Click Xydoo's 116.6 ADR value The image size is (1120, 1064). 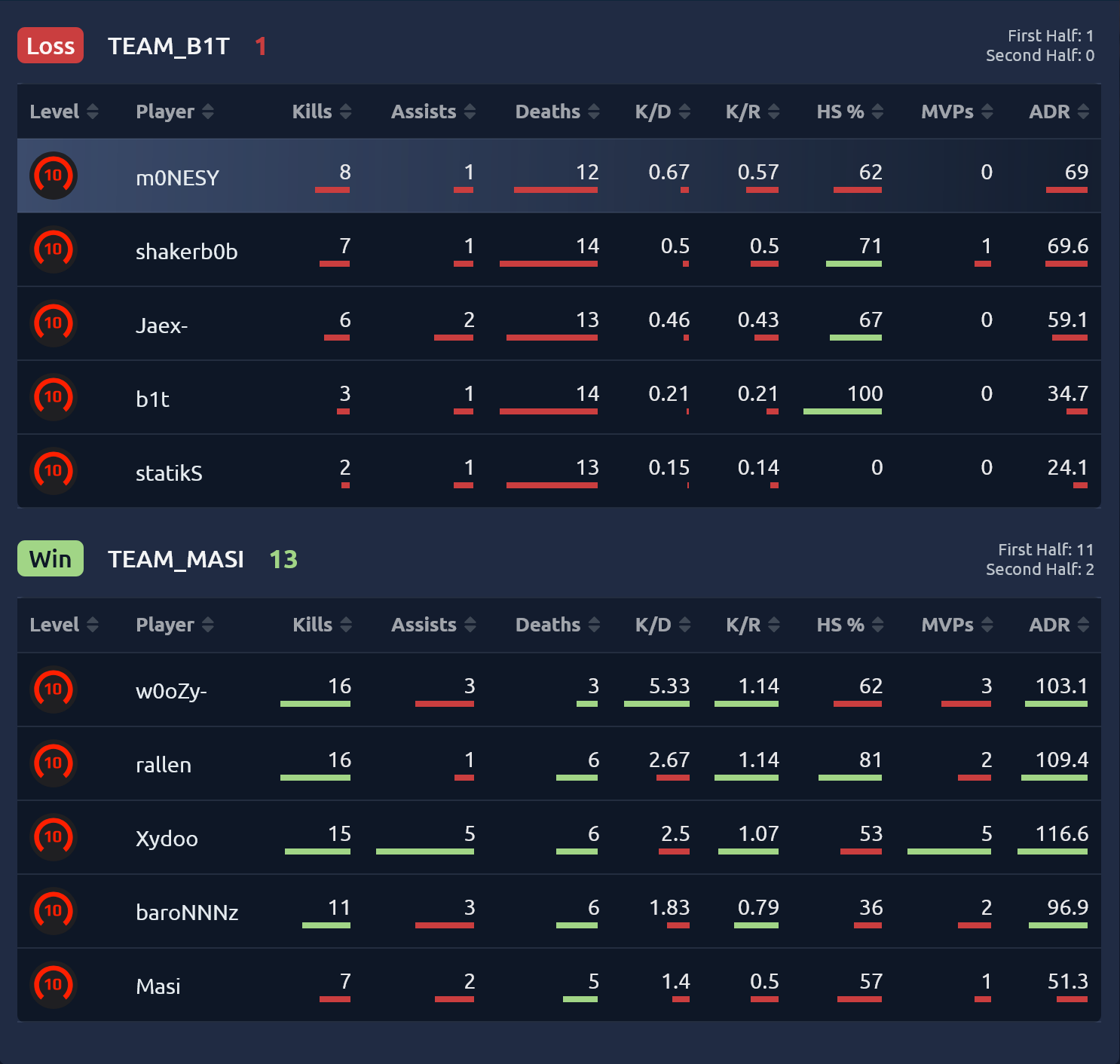pos(1062,833)
